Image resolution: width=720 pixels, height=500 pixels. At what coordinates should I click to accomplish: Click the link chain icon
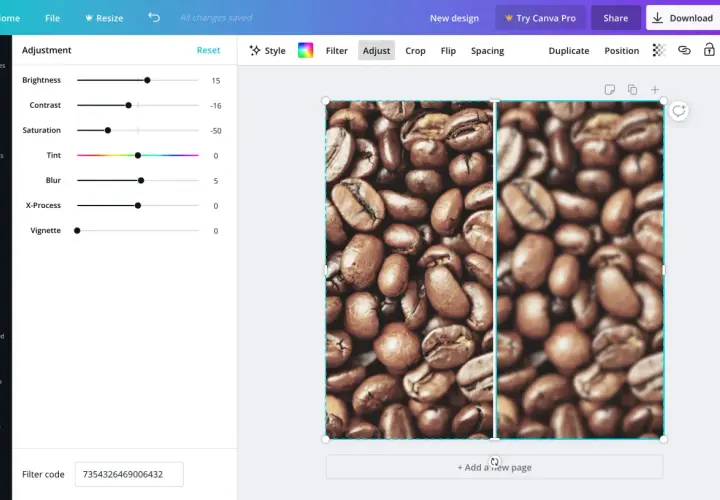tap(684, 50)
